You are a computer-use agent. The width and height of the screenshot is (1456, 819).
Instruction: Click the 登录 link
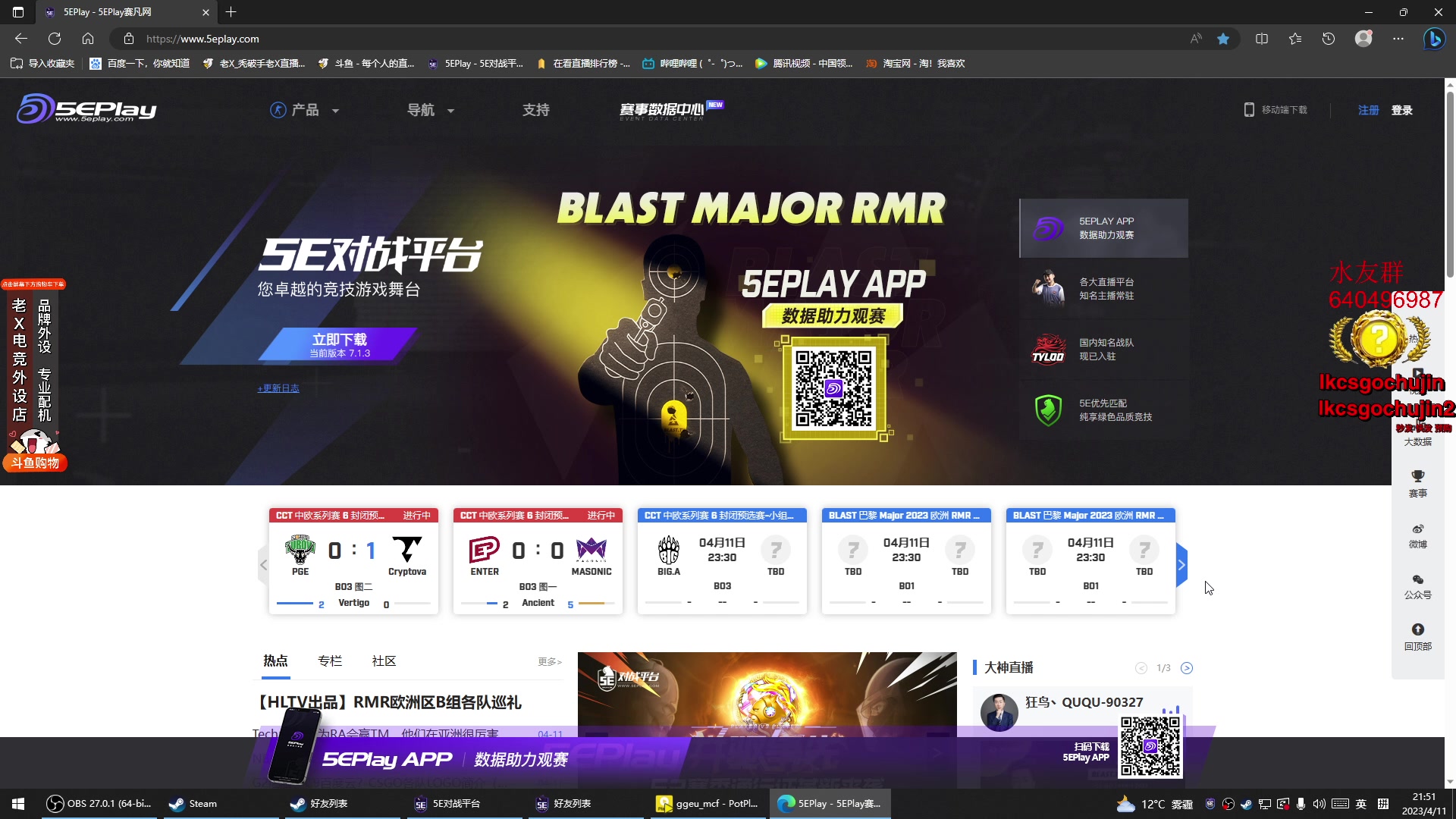(1401, 110)
